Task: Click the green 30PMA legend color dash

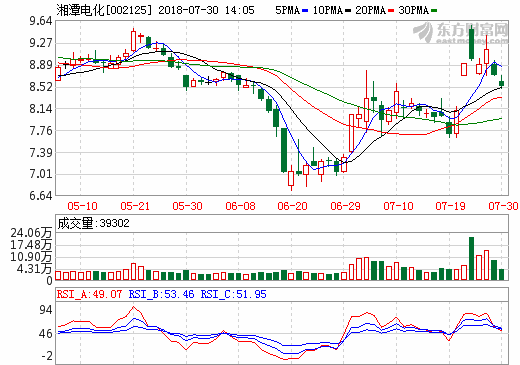Action: click(x=434, y=11)
